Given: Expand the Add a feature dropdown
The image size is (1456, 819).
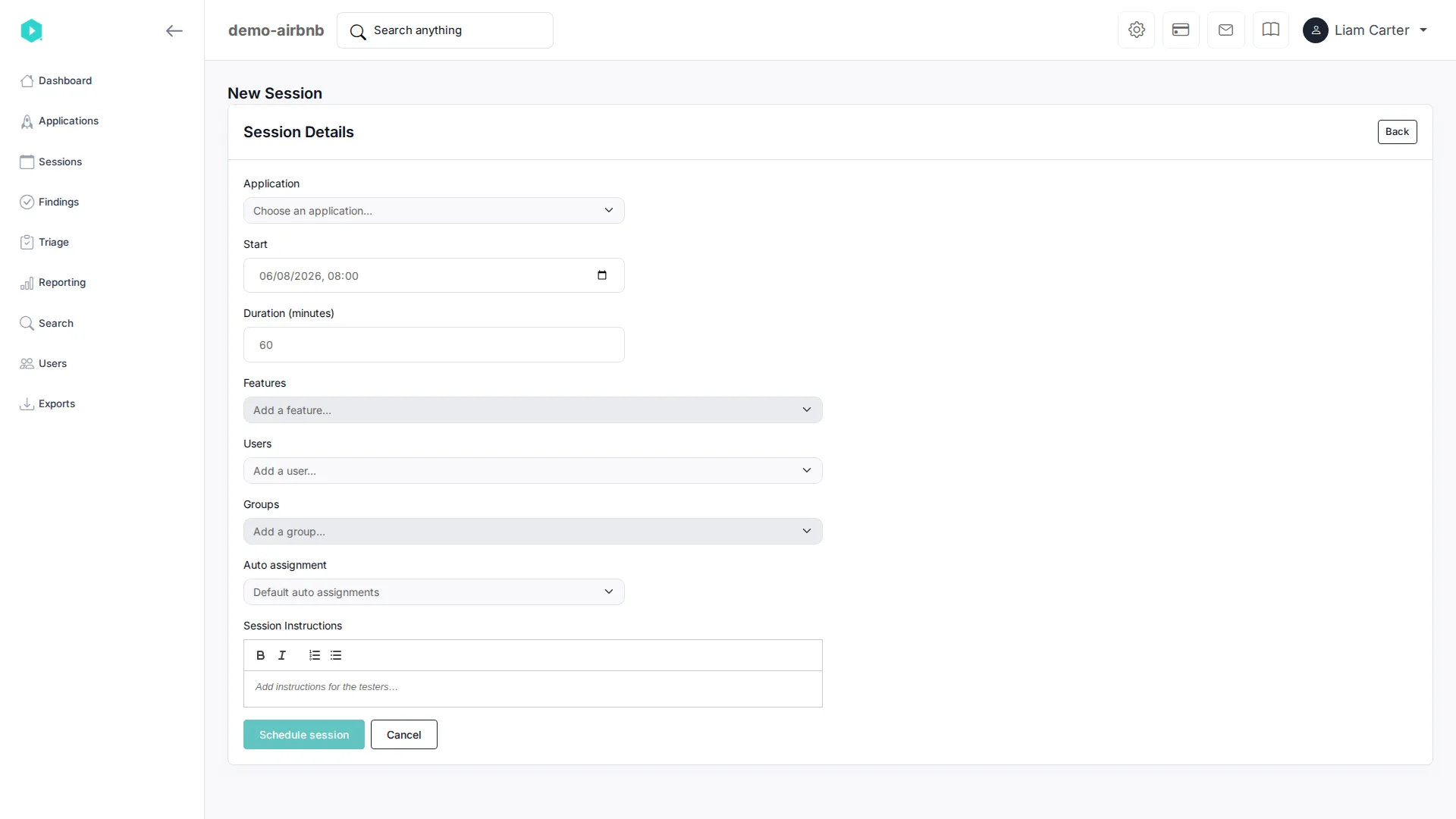Looking at the screenshot, I should [x=532, y=410].
